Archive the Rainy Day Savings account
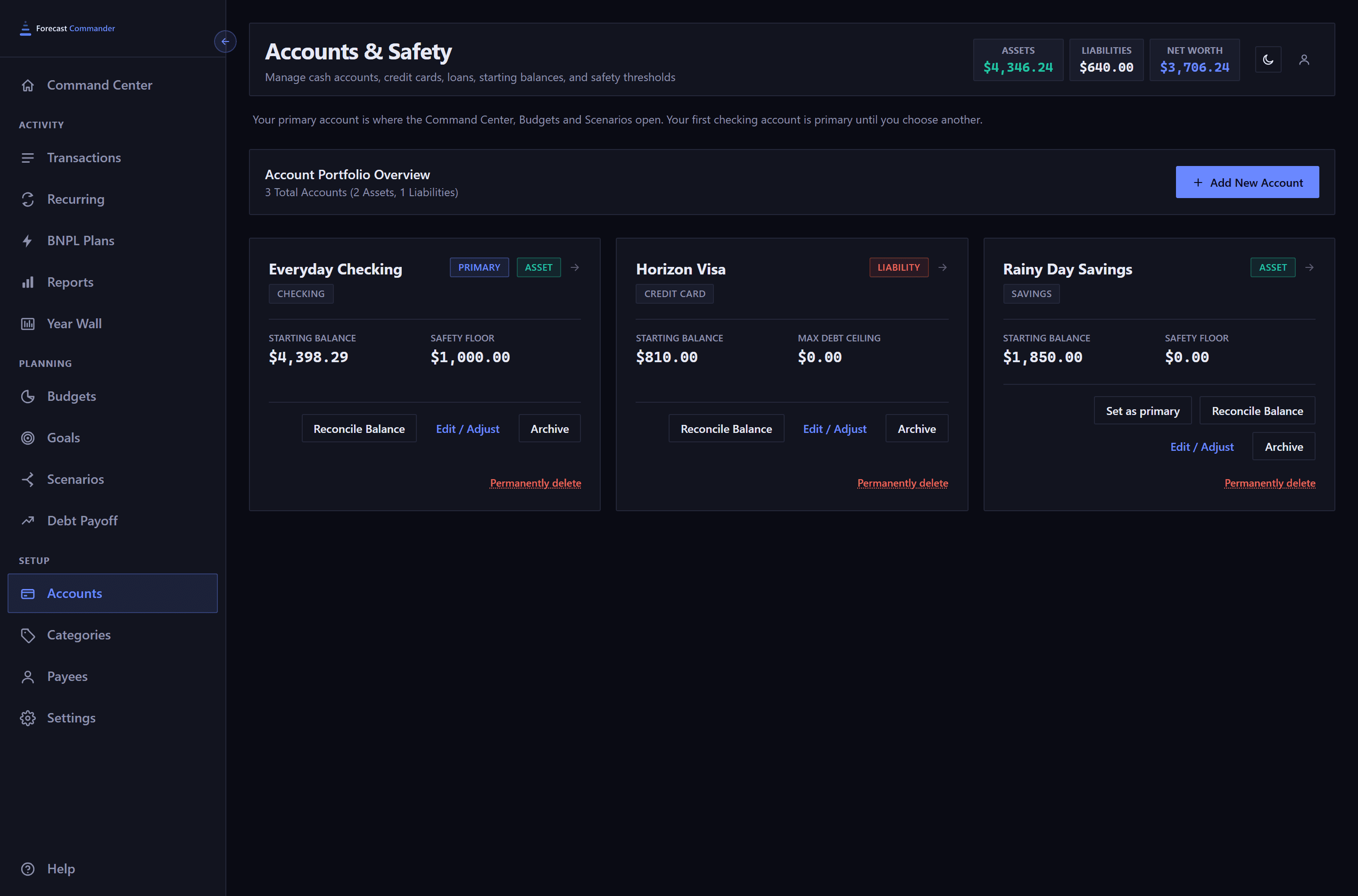The image size is (1358, 896). point(1283,447)
